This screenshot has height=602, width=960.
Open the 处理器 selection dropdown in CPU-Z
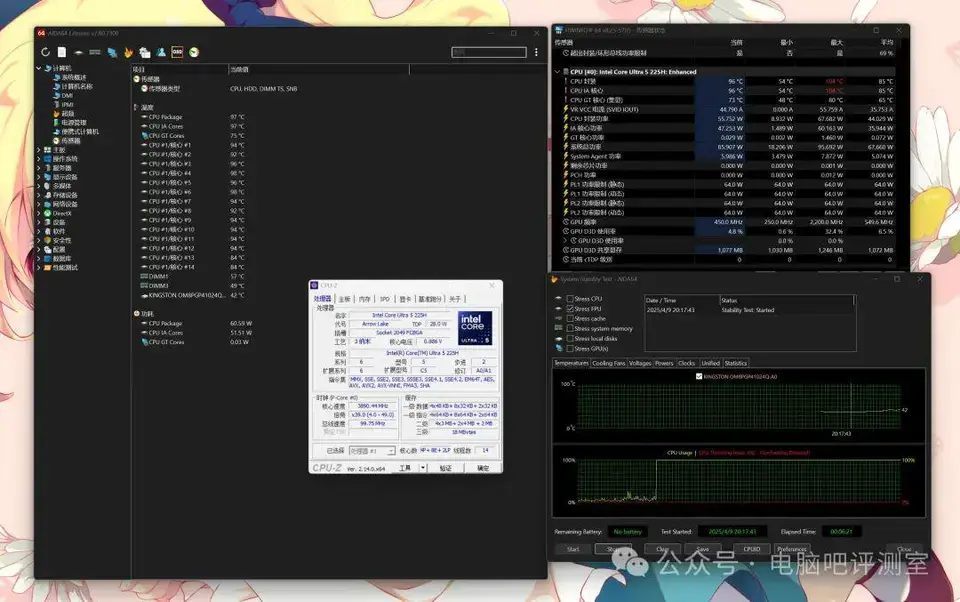tap(372, 451)
